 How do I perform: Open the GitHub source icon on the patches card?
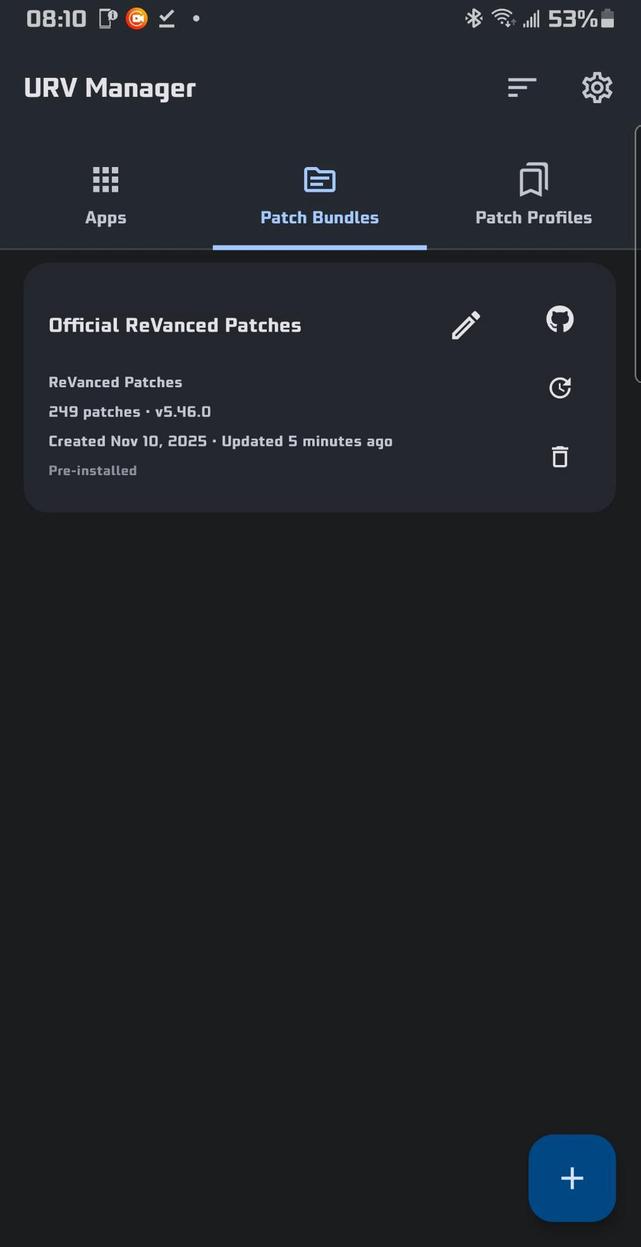(x=559, y=319)
